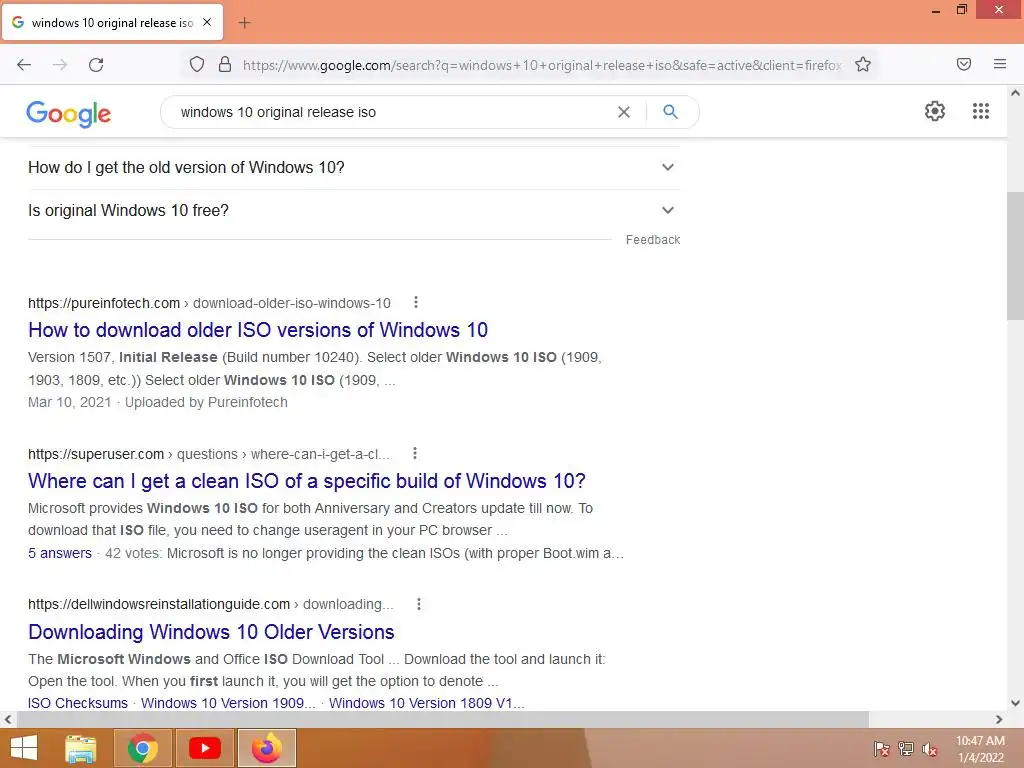Open YouTube from the taskbar
1024x768 pixels.
[x=204, y=748]
